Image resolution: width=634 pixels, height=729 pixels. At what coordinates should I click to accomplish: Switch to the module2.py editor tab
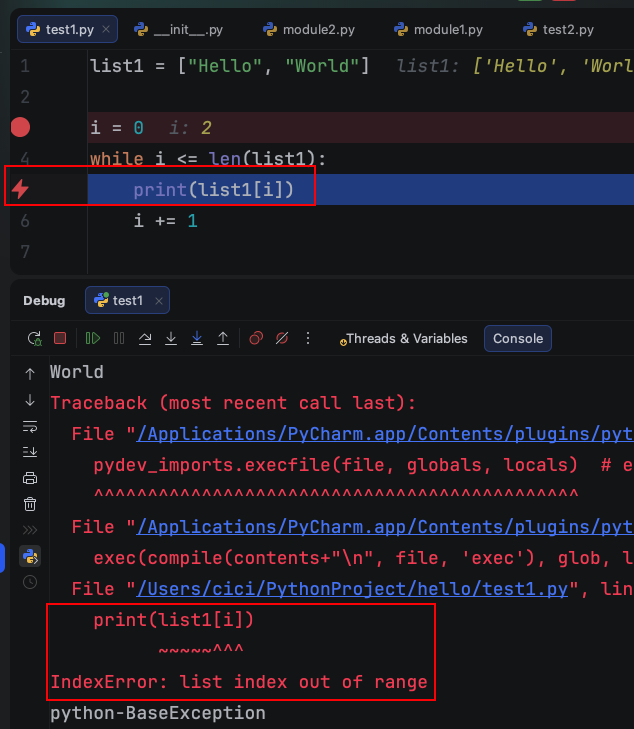point(309,30)
